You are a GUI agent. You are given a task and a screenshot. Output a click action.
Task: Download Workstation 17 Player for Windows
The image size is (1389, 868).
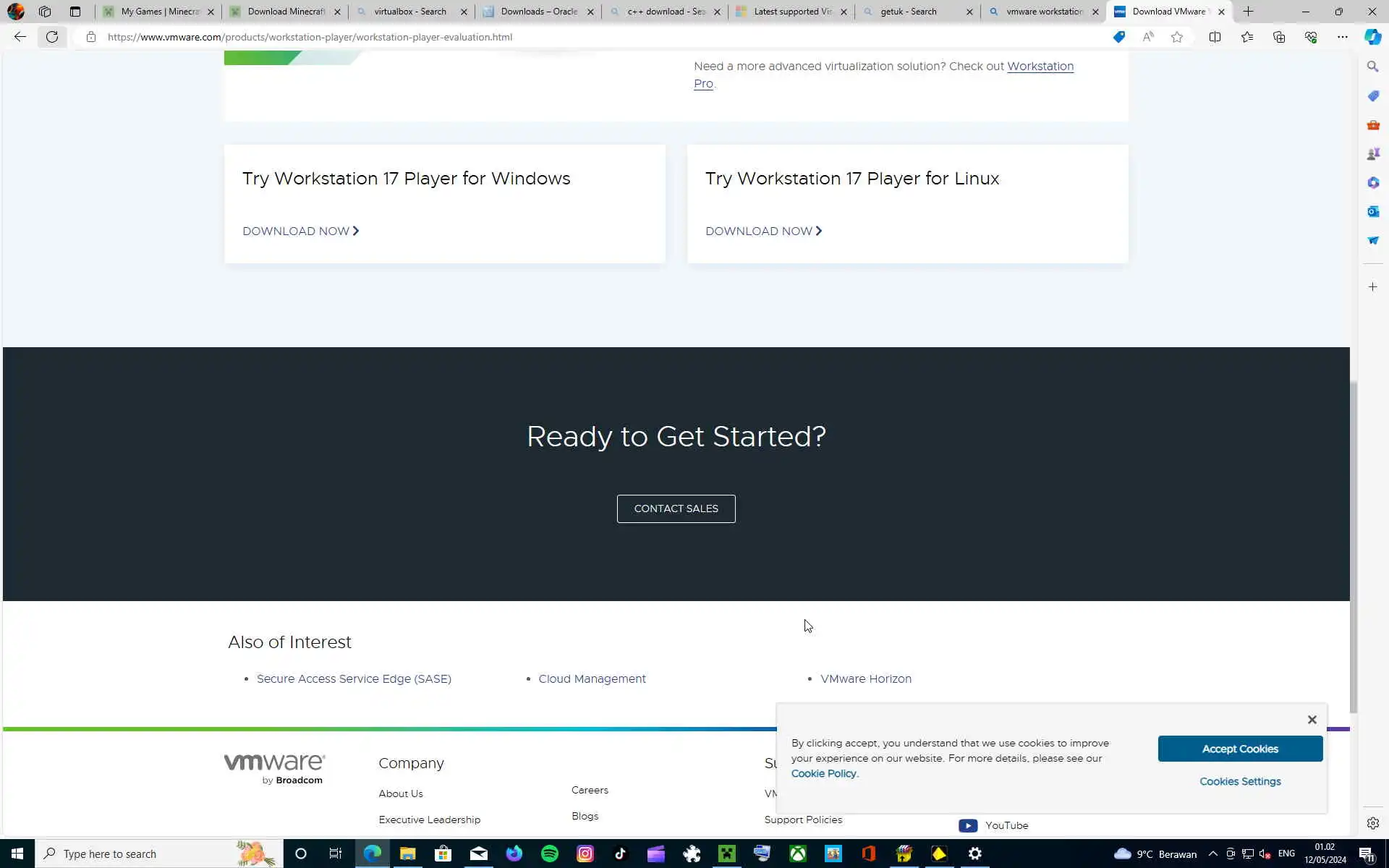(x=300, y=231)
